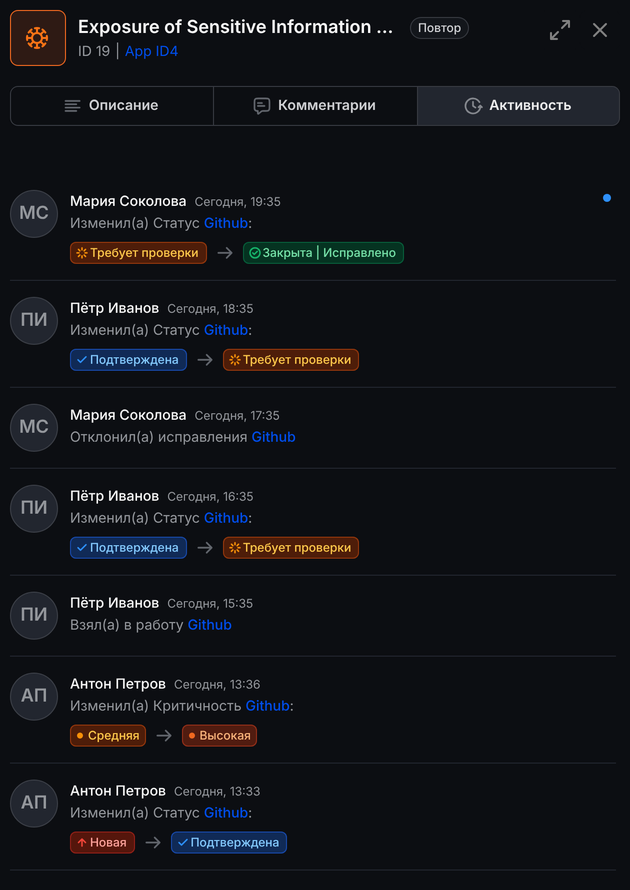Click Требует проверки badge in 18:35 entry
The height and width of the screenshot is (890, 630).
291,360
